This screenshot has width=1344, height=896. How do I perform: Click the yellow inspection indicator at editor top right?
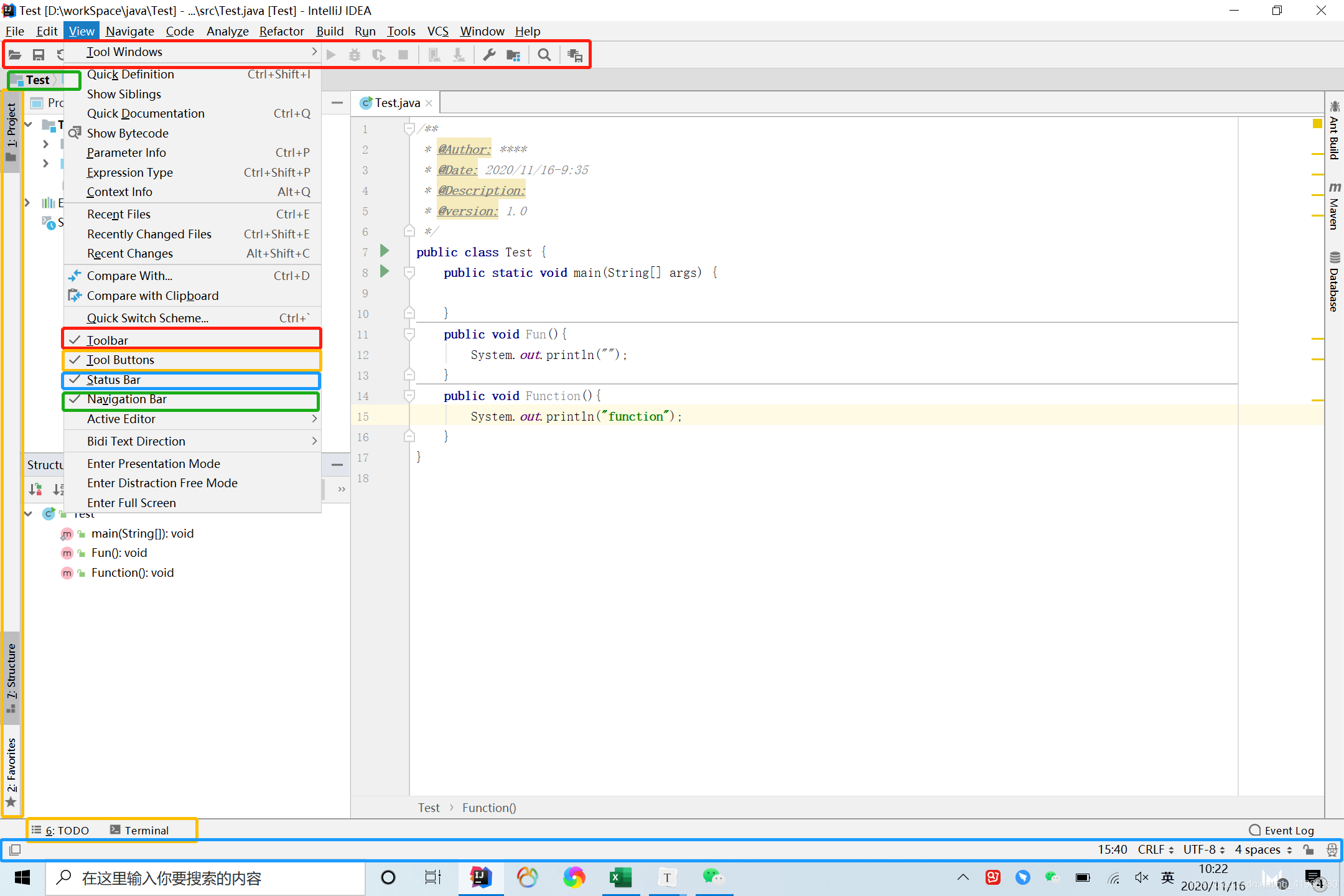coord(1317,123)
